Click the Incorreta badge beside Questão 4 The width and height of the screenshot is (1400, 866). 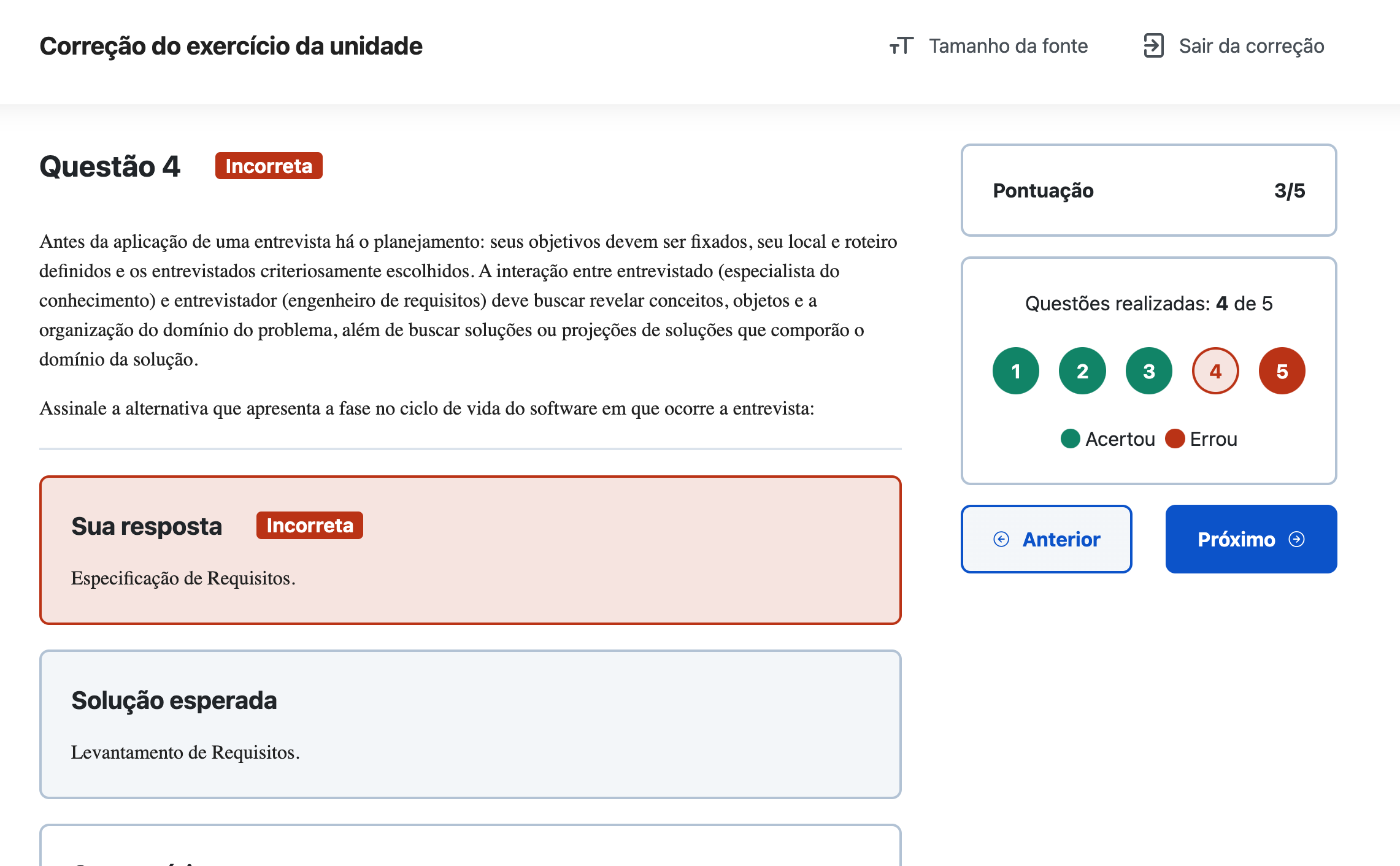[x=269, y=166]
